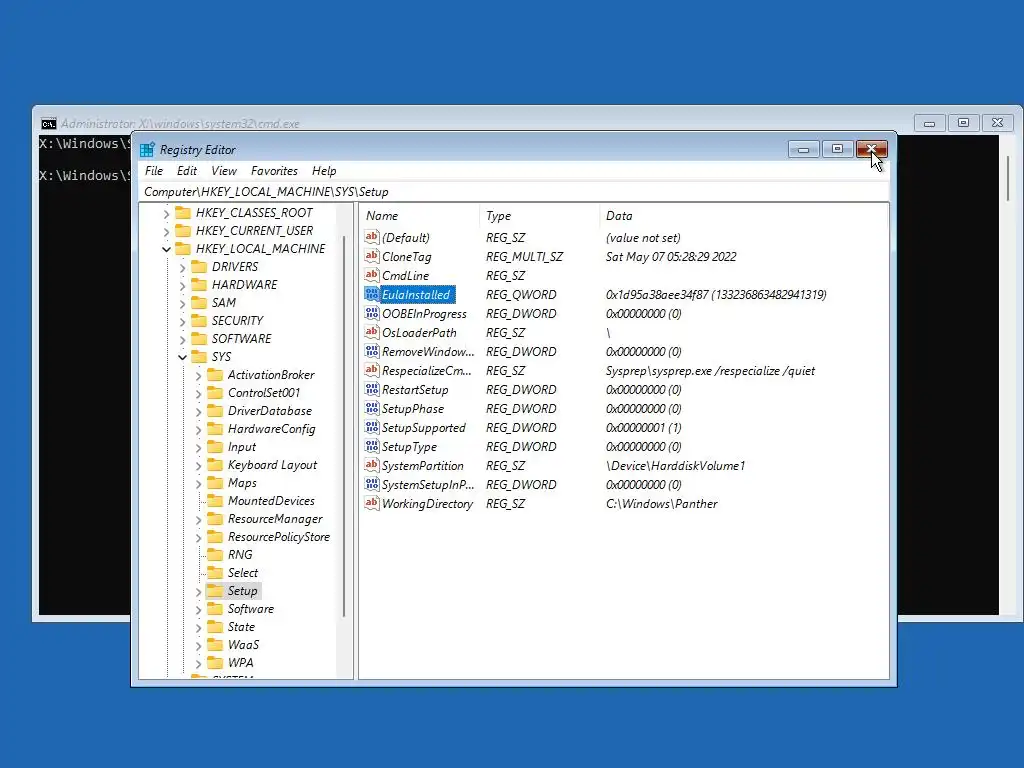Click the SystemSetupInP... DWORD icon
The width and height of the screenshot is (1024, 768).
(x=372, y=485)
